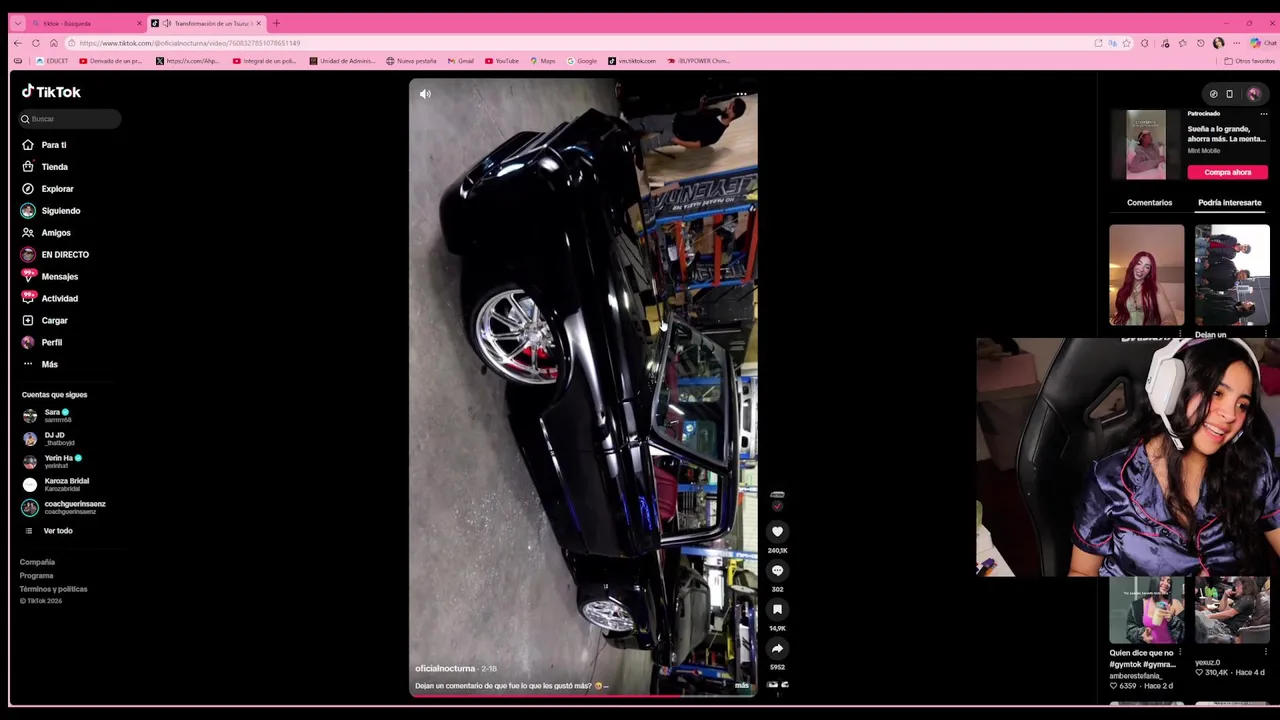Open the Mint Mobile ad thumbnail
The height and width of the screenshot is (720, 1280).
click(x=1146, y=146)
